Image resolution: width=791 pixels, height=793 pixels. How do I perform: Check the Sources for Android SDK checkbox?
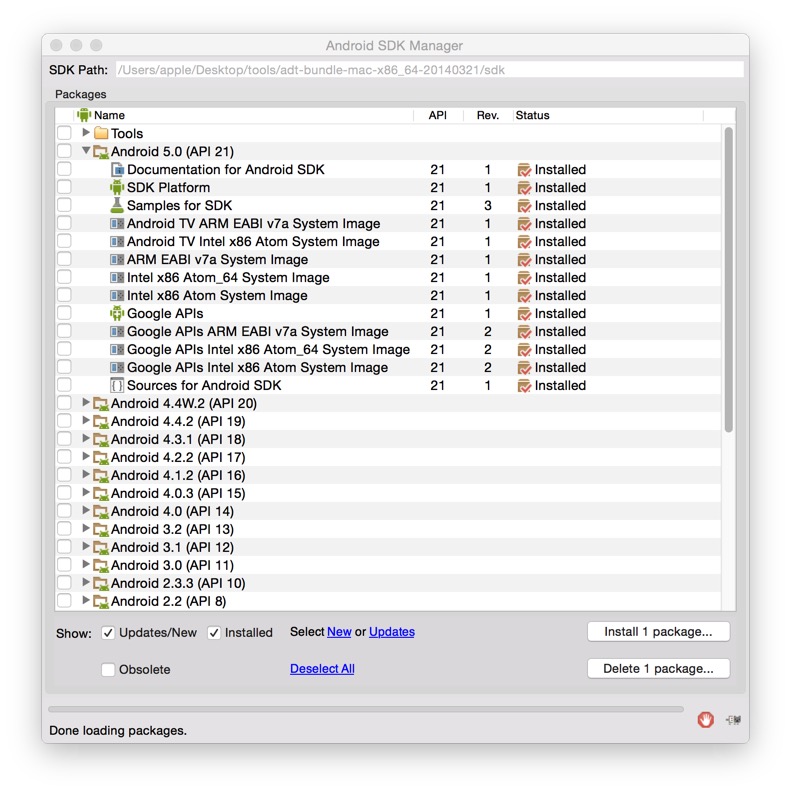pos(64,385)
